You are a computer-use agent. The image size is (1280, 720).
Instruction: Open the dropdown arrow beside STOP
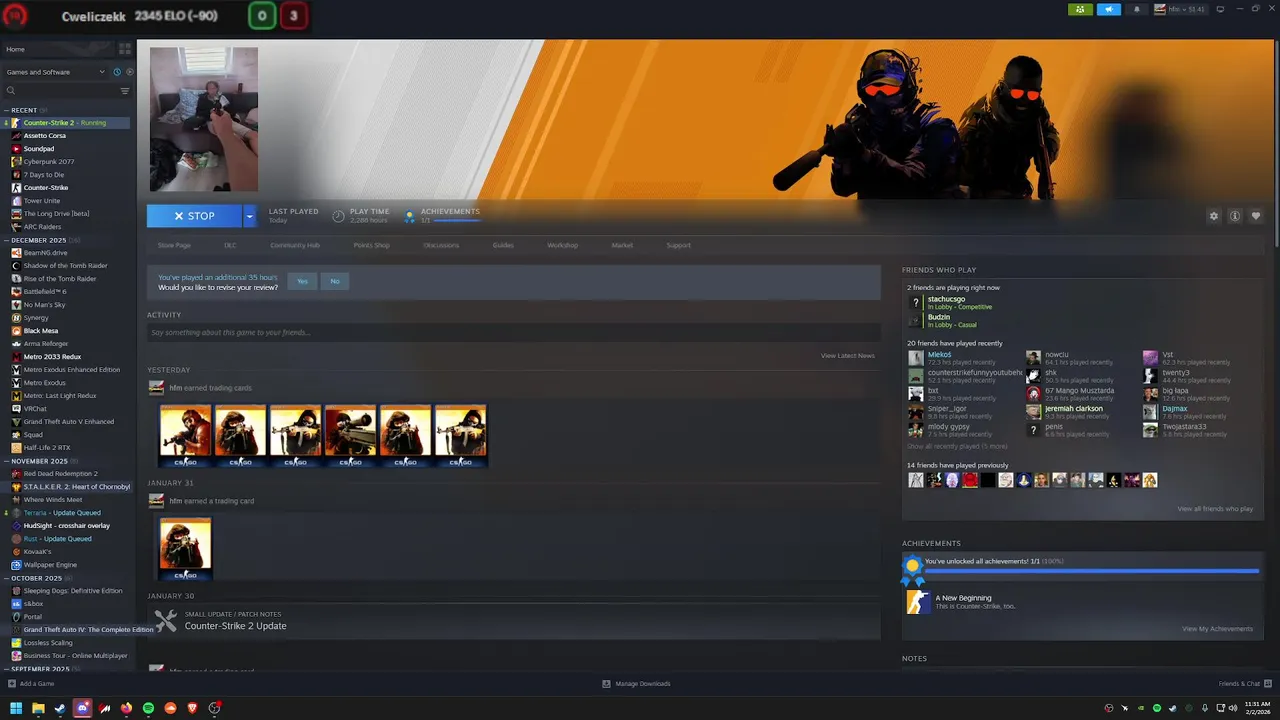(x=249, y=216)
